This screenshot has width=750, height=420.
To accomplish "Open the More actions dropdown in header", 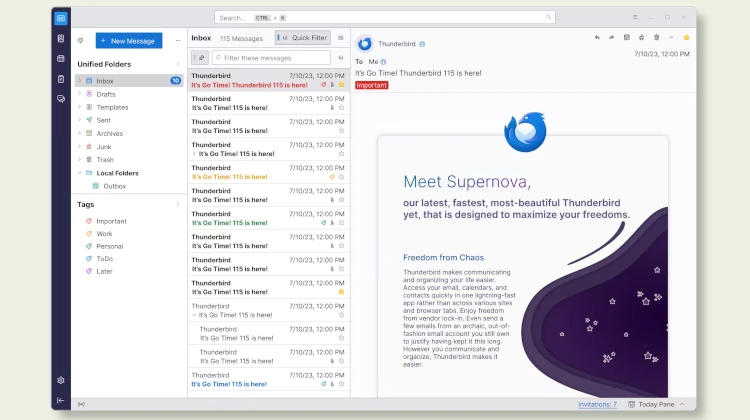I will 671,37.
